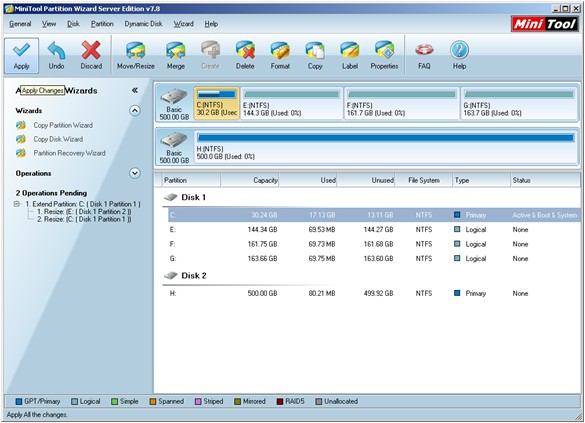Open the General menu
This screenshot has width=585, height=423.
pos(20,24)
